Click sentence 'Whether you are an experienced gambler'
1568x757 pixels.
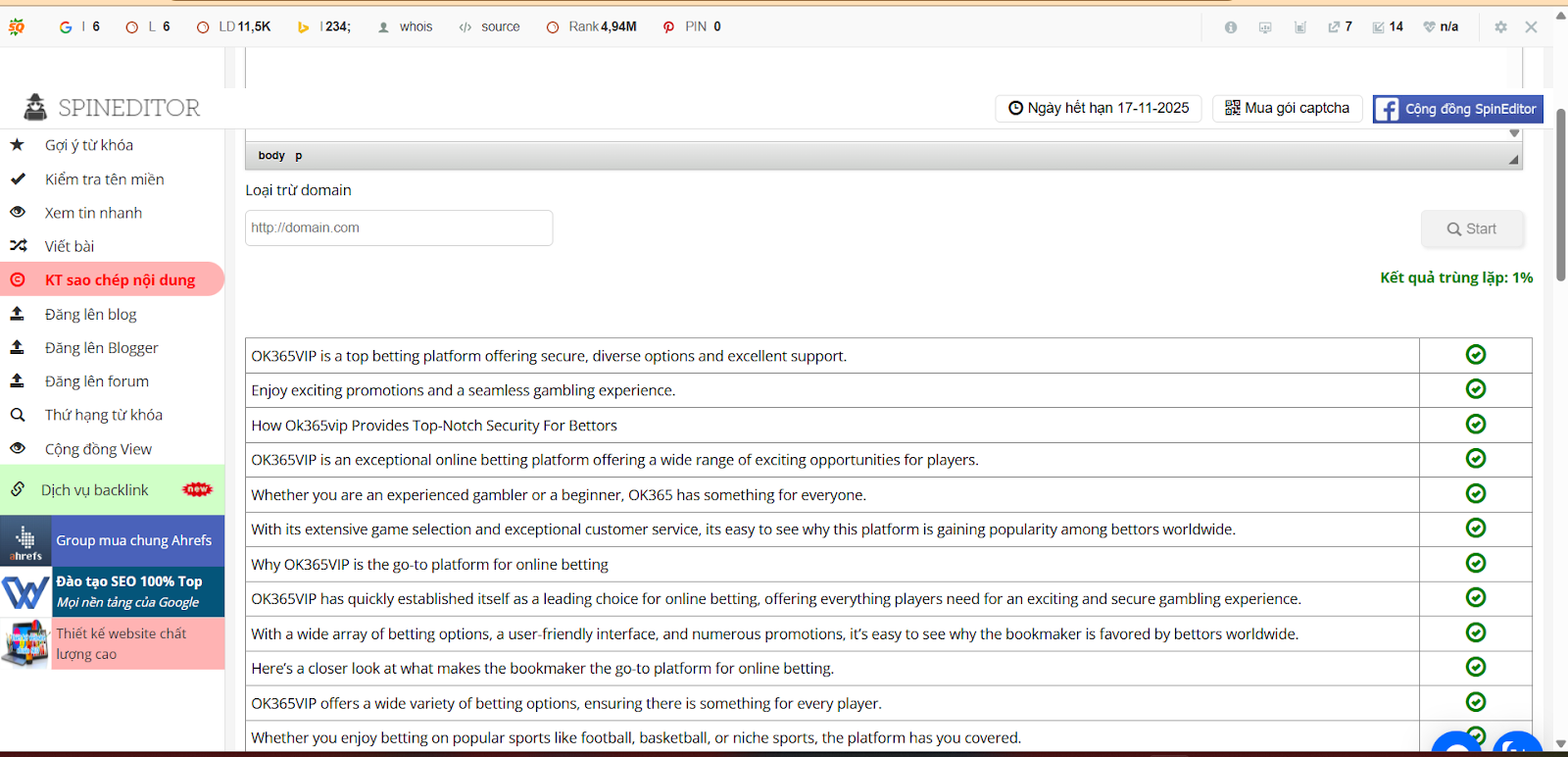tap(559, 495)
